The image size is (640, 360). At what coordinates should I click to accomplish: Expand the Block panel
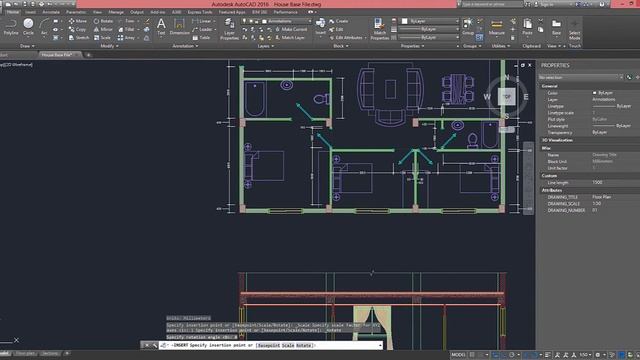[341, 46]
